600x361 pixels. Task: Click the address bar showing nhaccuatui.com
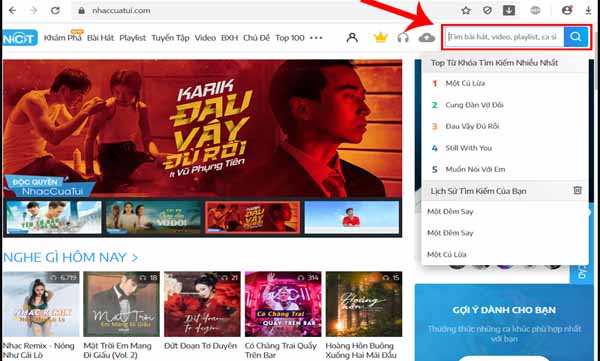264,10
